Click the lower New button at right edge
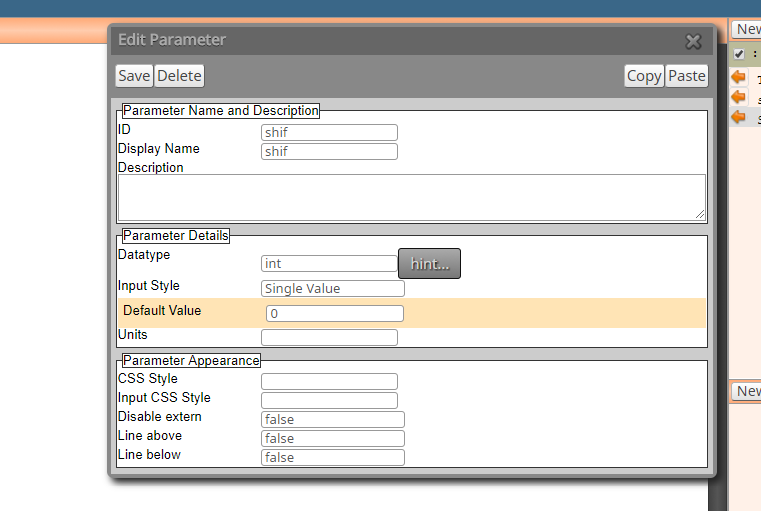Image resolution: width=761 pixels, height=511 pixels. (x=746, y=391)
